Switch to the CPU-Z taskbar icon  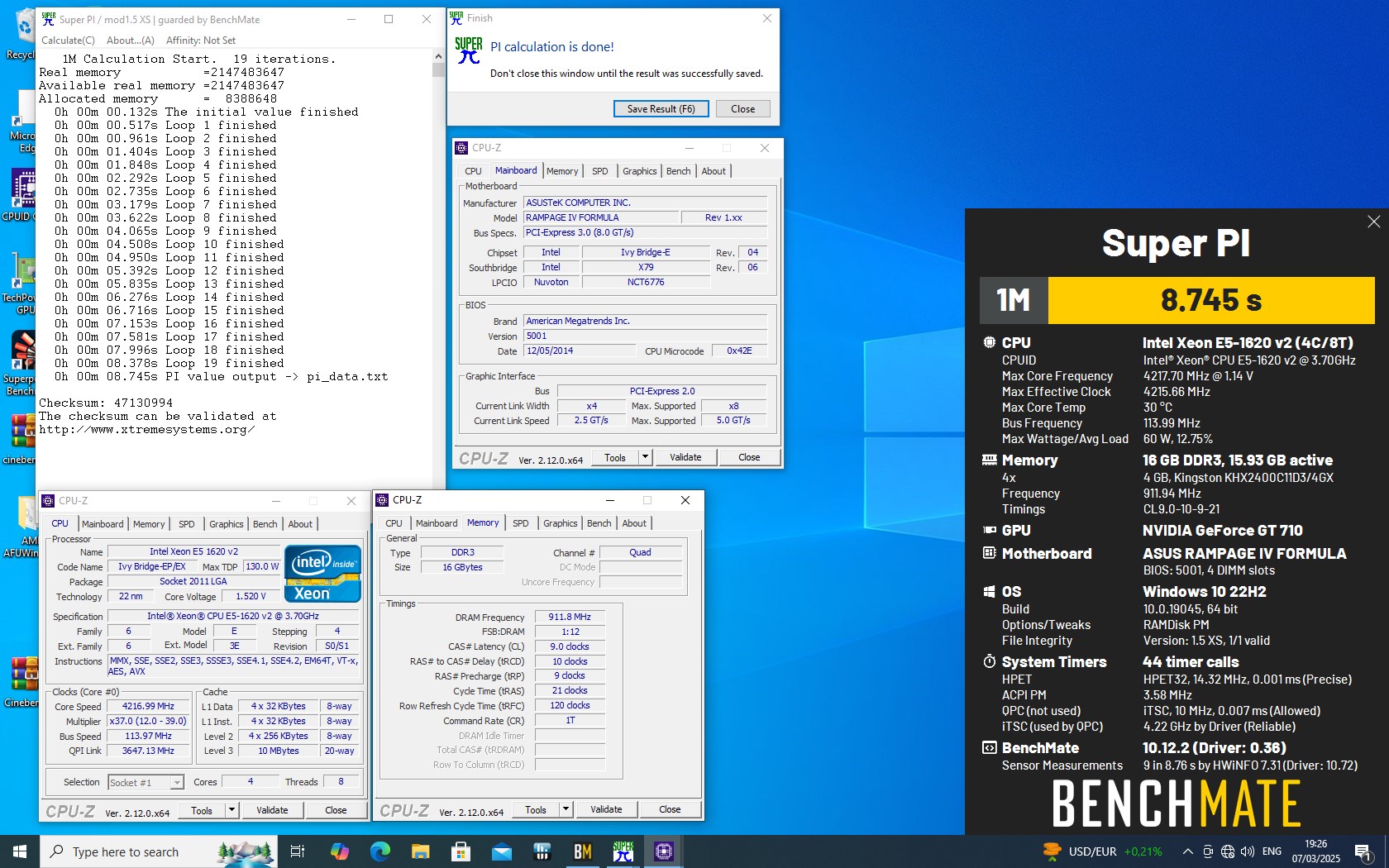coord(663,851)
